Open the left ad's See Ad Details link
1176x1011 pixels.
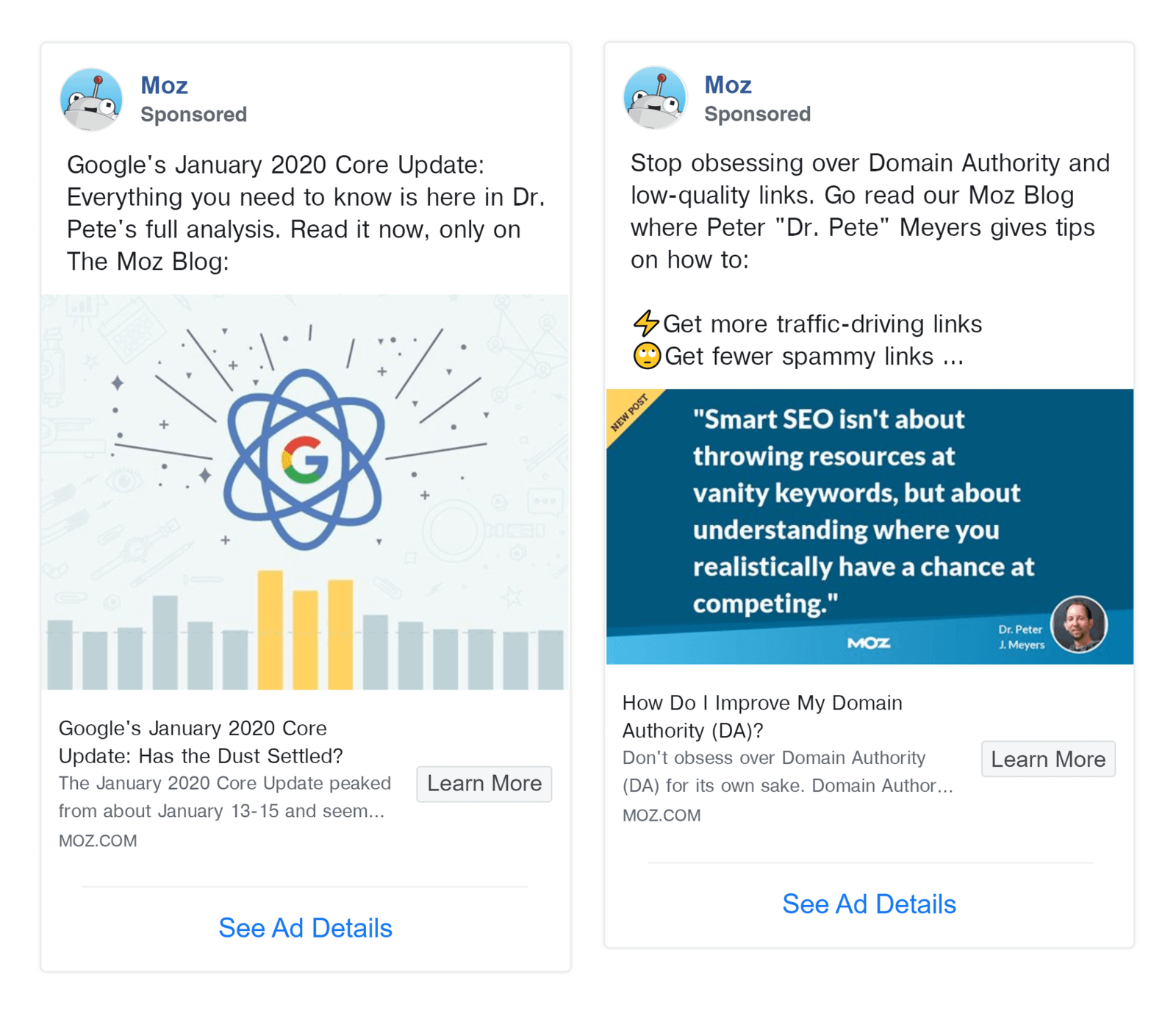pos(305,928)
